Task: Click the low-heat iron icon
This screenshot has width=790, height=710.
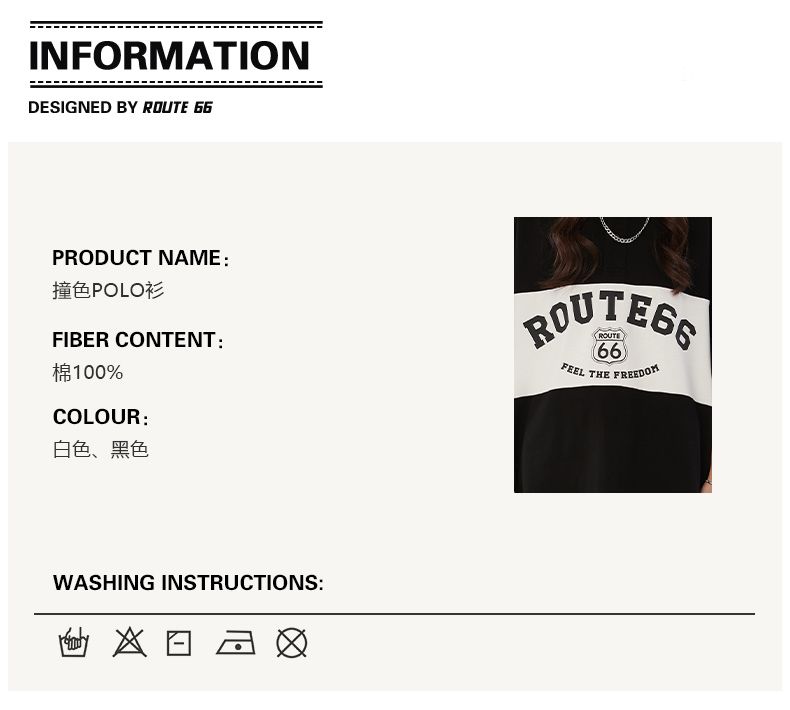Action: click(235, 643)
